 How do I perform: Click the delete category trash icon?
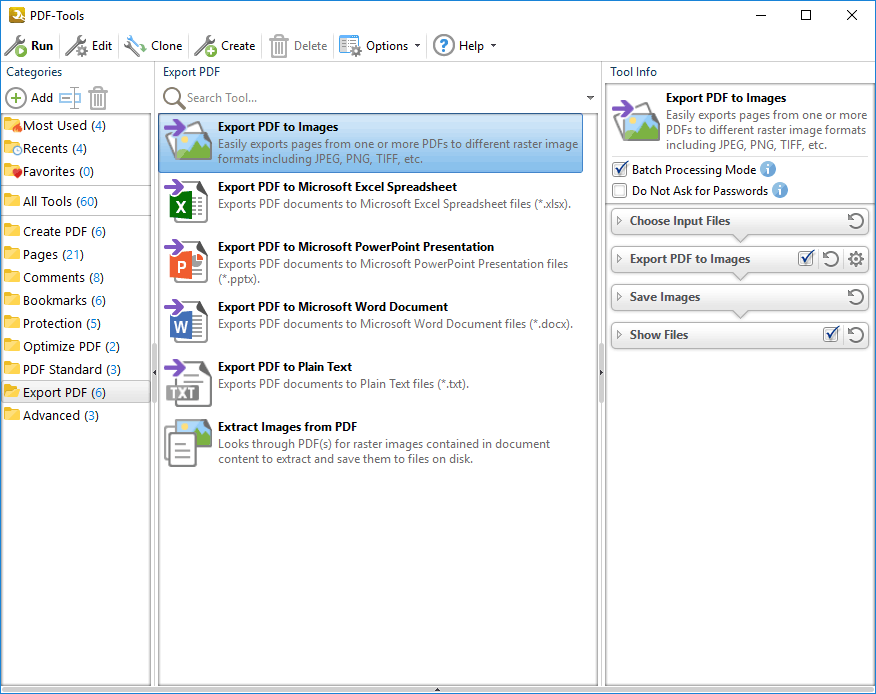pos(98,98)
